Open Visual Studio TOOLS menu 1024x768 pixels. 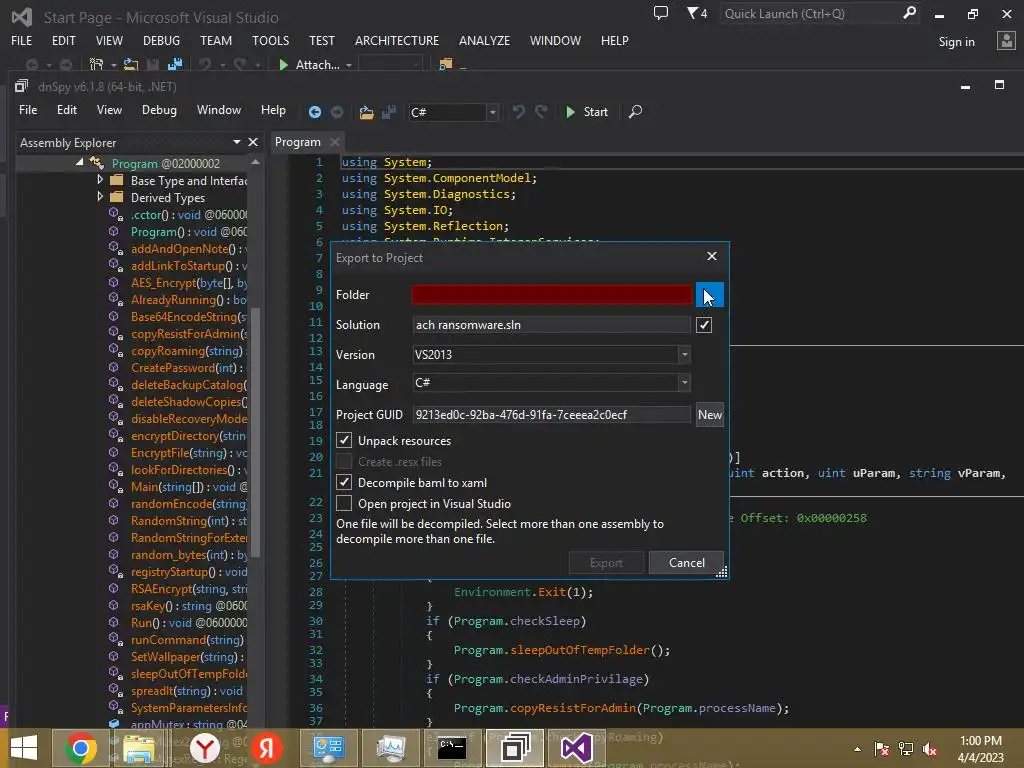[x=270, y=40]
